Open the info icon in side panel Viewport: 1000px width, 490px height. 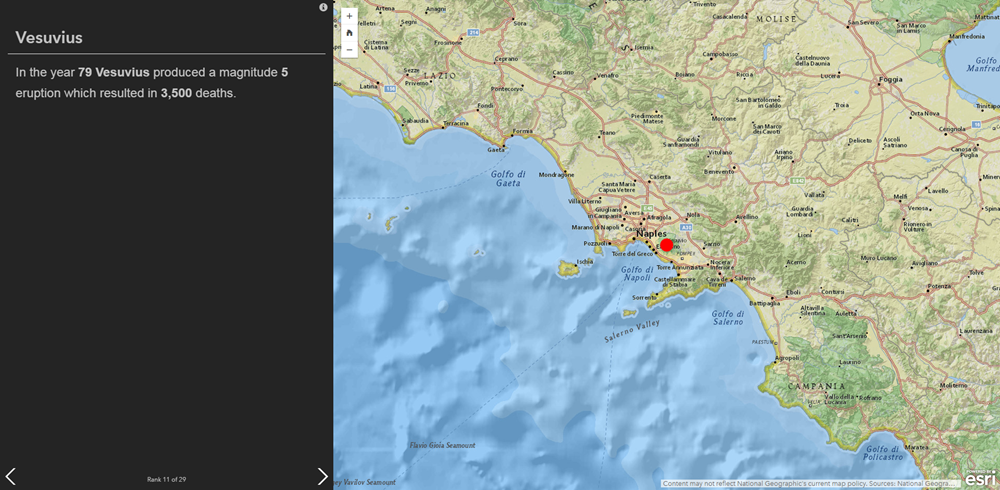(x=323, y=7)
